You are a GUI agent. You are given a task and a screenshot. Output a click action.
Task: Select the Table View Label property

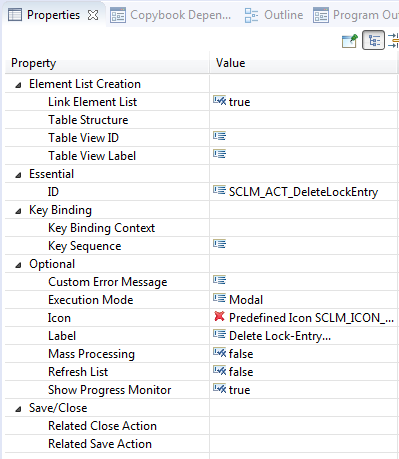[92, 156]
